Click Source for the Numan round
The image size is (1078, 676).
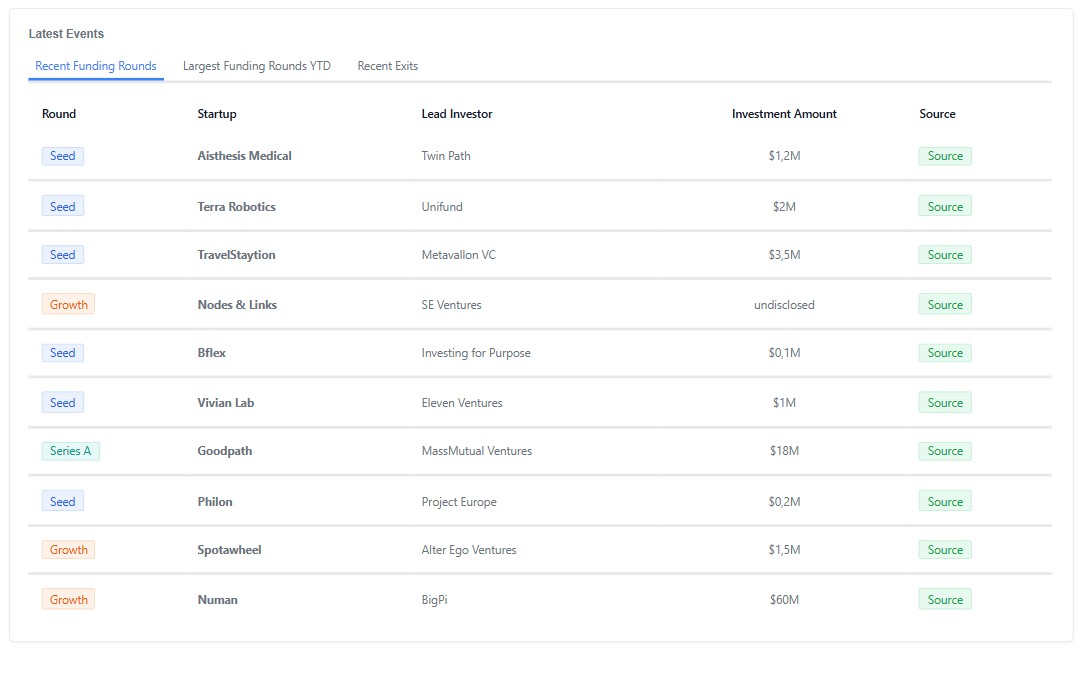(x=945, y=600)
